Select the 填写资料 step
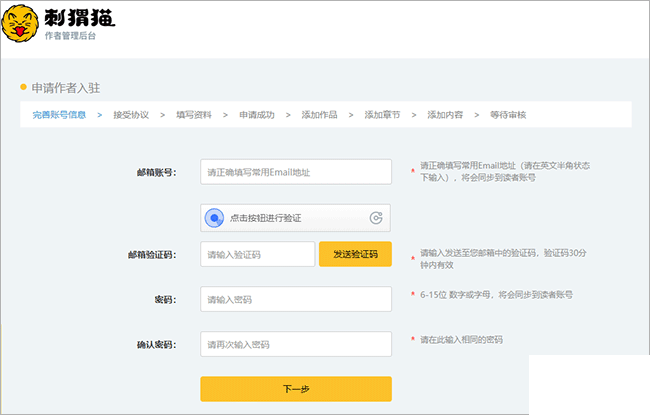 (194, 115)
